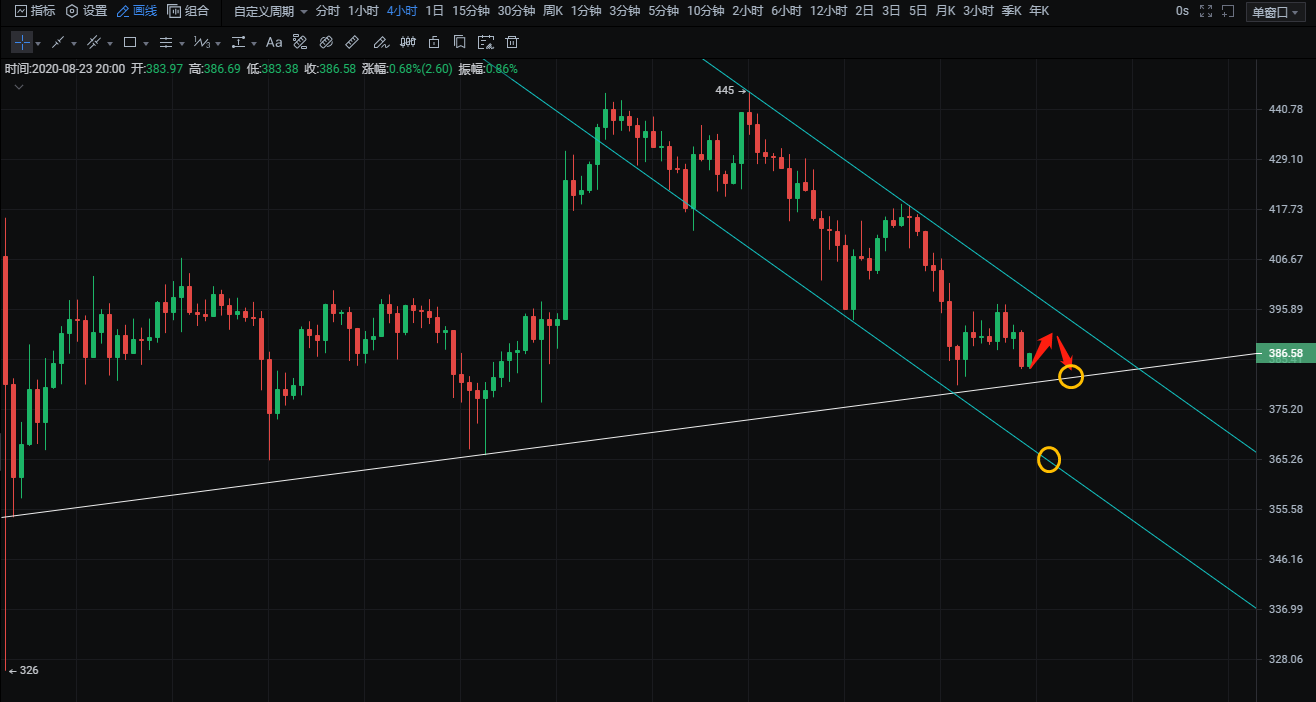Open the 单窗口 window layout dropdown
1316x702 pixels.
(1274, 11)
